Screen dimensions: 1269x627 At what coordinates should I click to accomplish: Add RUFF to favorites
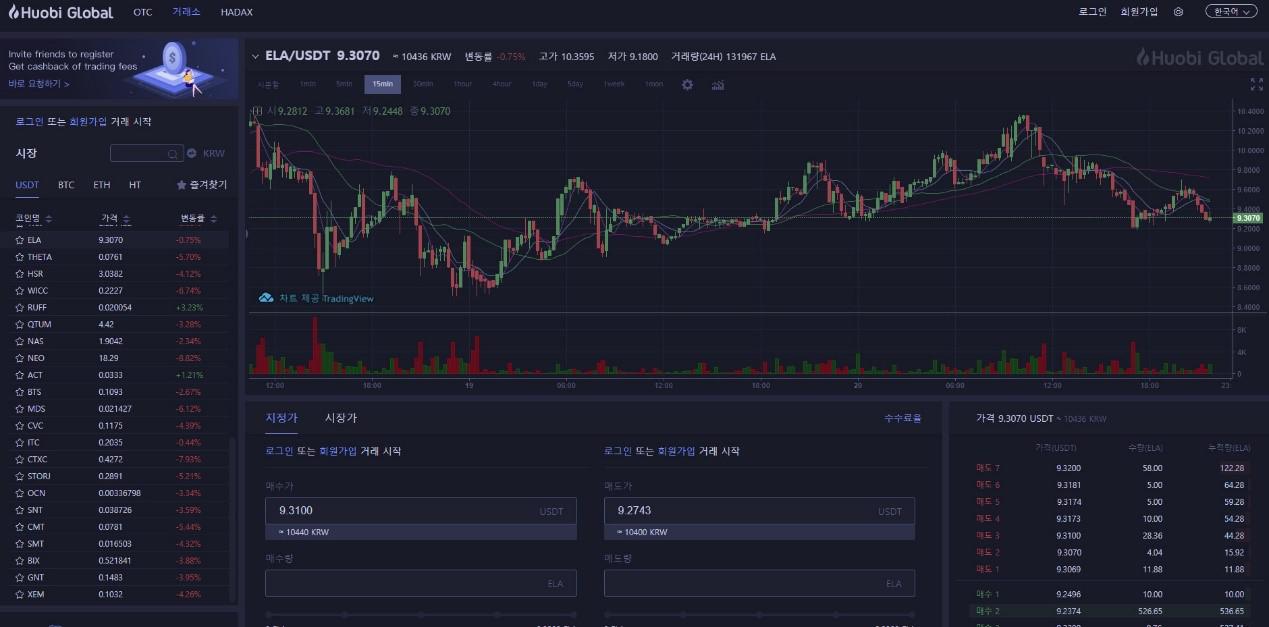pyautogui.click(x=19, y=307)
